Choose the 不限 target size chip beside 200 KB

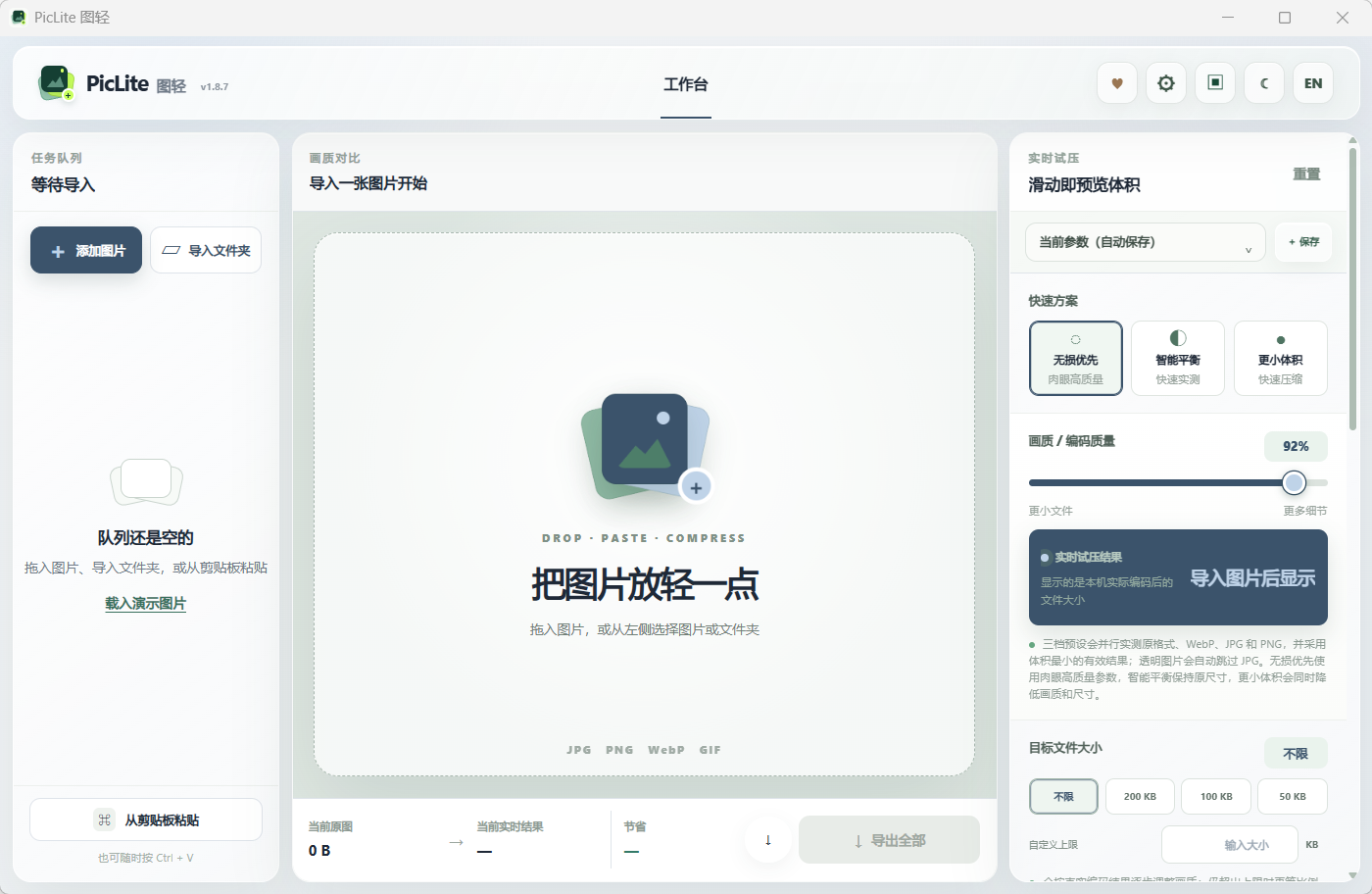(x=1063, y=797)
